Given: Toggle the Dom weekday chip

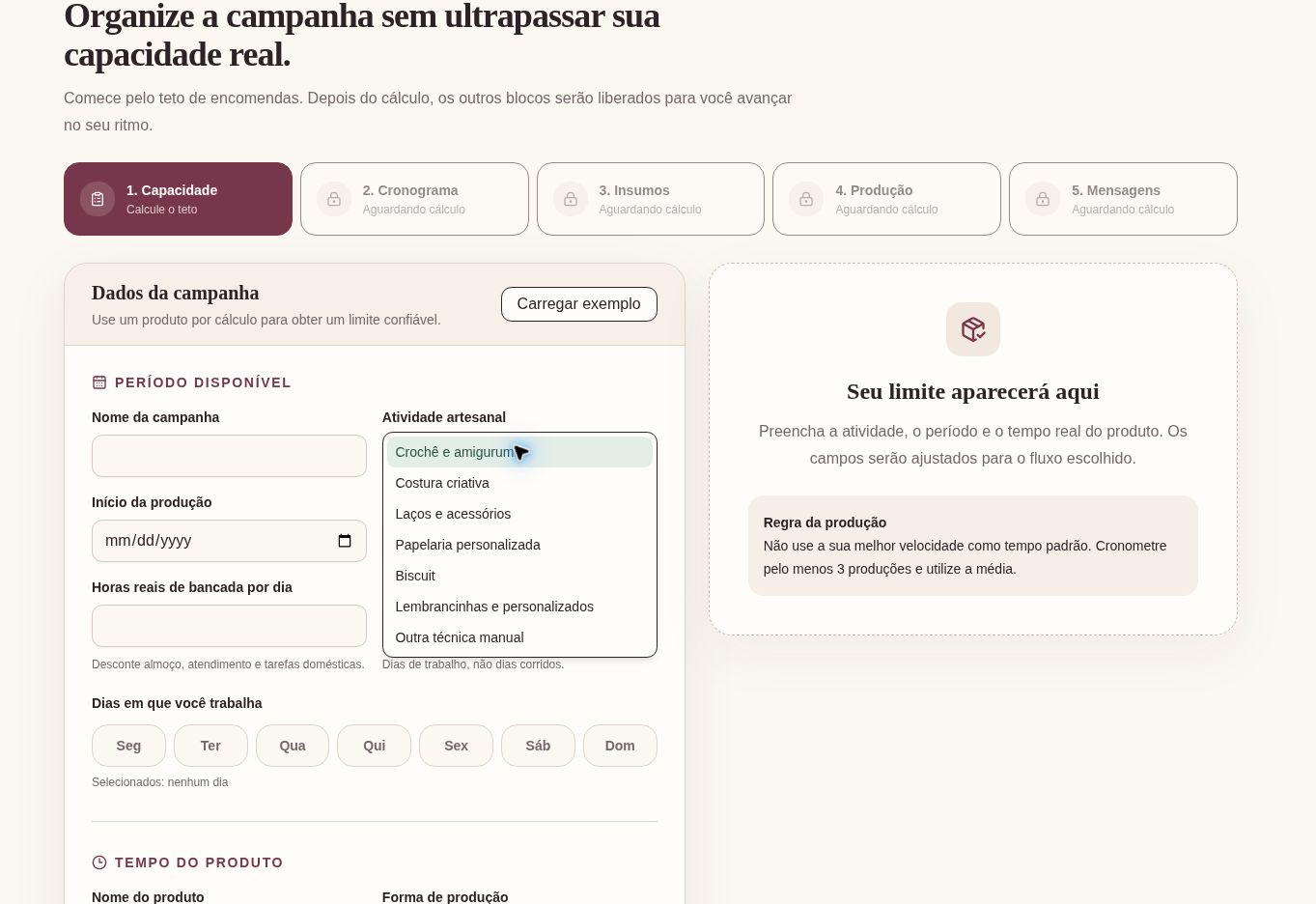Looking at the screenshot, I should (x=620, y=746).
